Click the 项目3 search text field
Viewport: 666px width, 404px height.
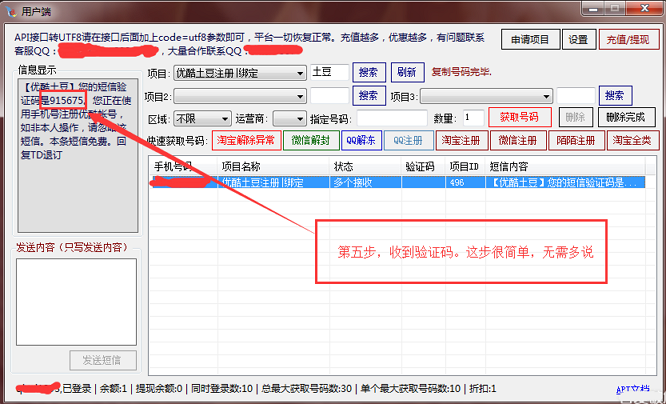pos(576,96)
